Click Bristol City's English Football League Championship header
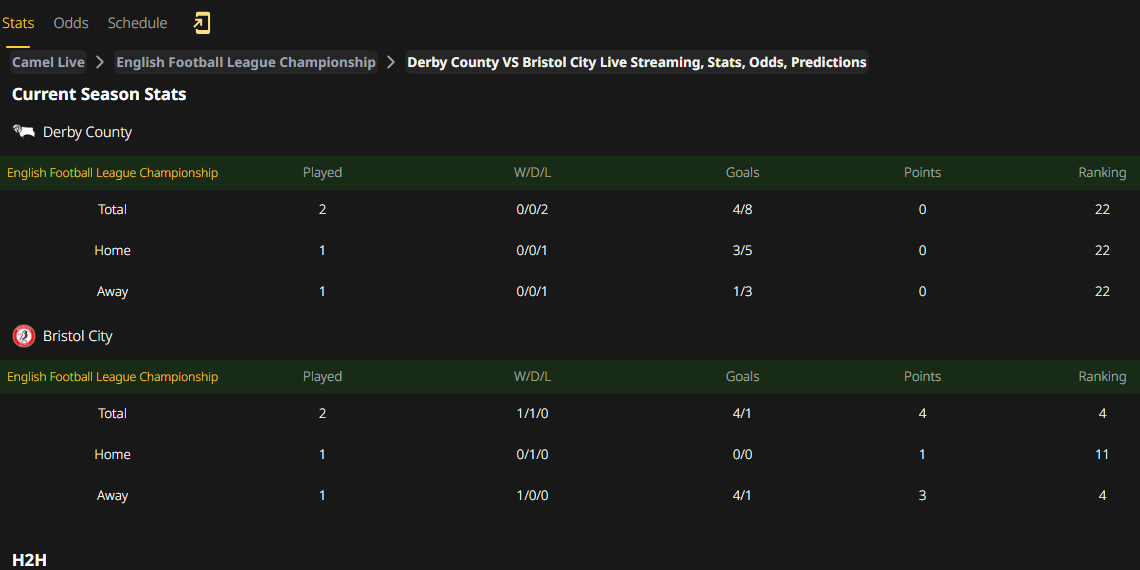This screenshot has width=1140, height=570. [113, 377]
